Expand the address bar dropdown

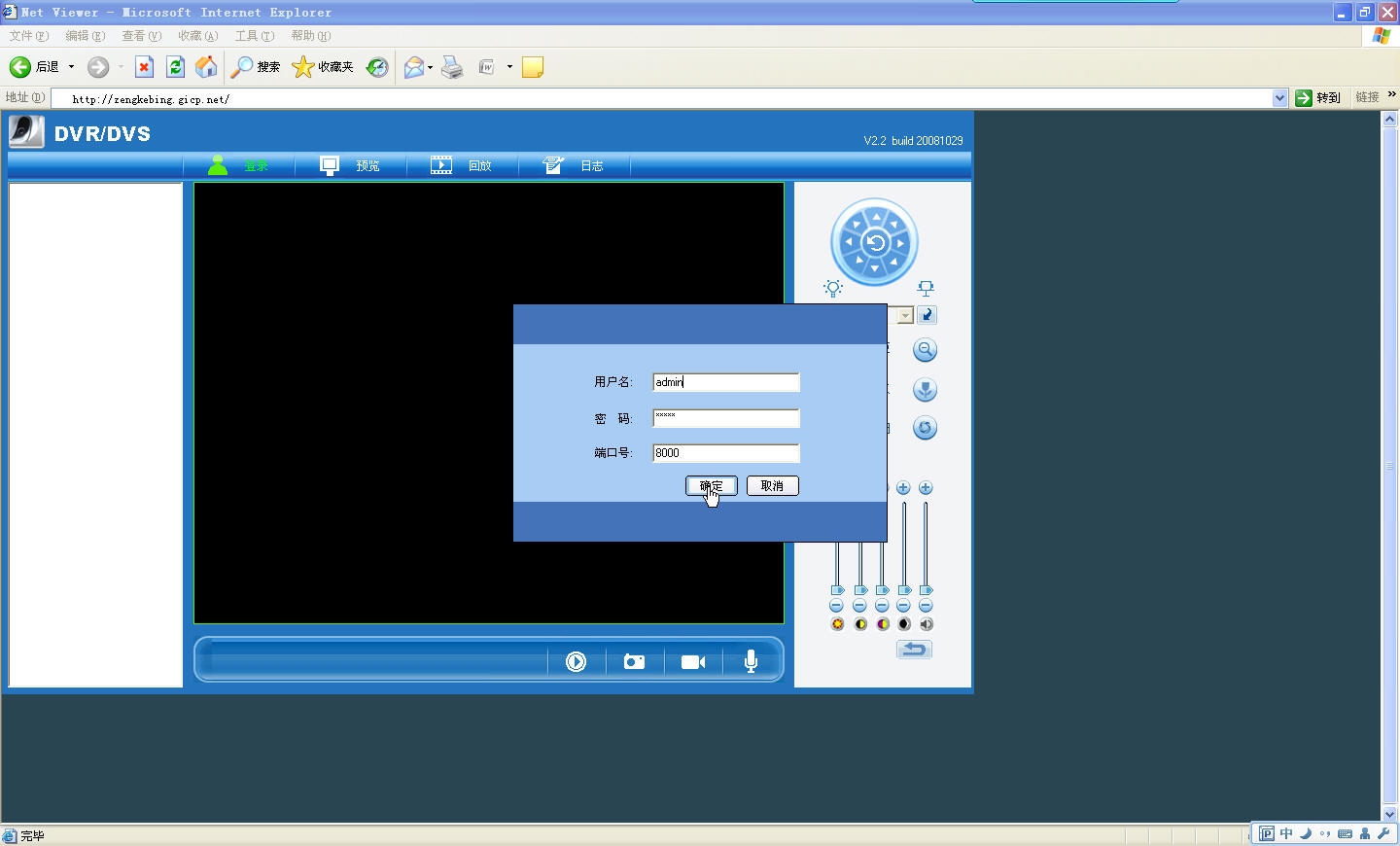pyautogui.click(x=1280, y=98)
